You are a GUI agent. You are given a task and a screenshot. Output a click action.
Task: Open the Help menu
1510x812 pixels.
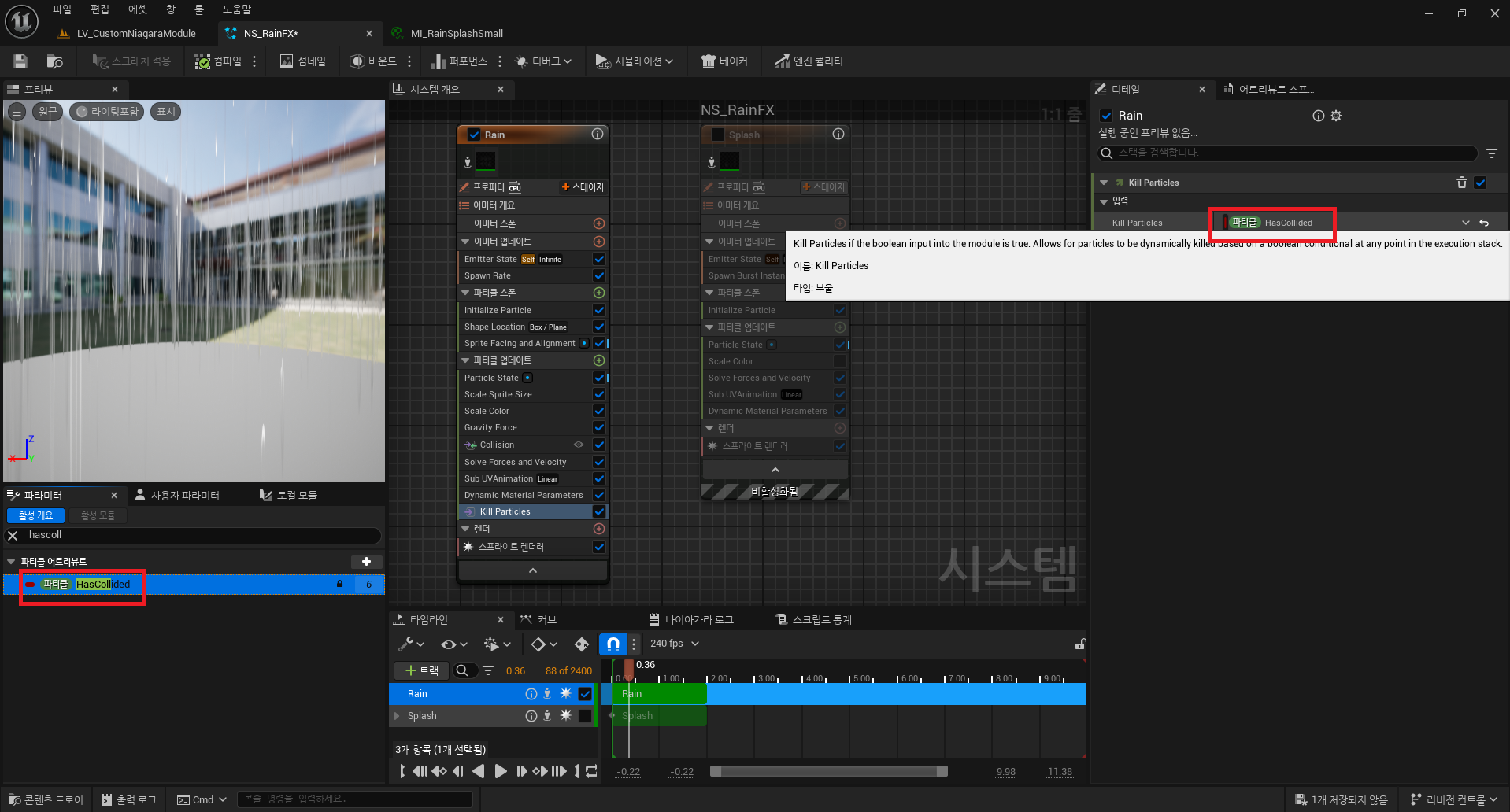click(236, 9)
